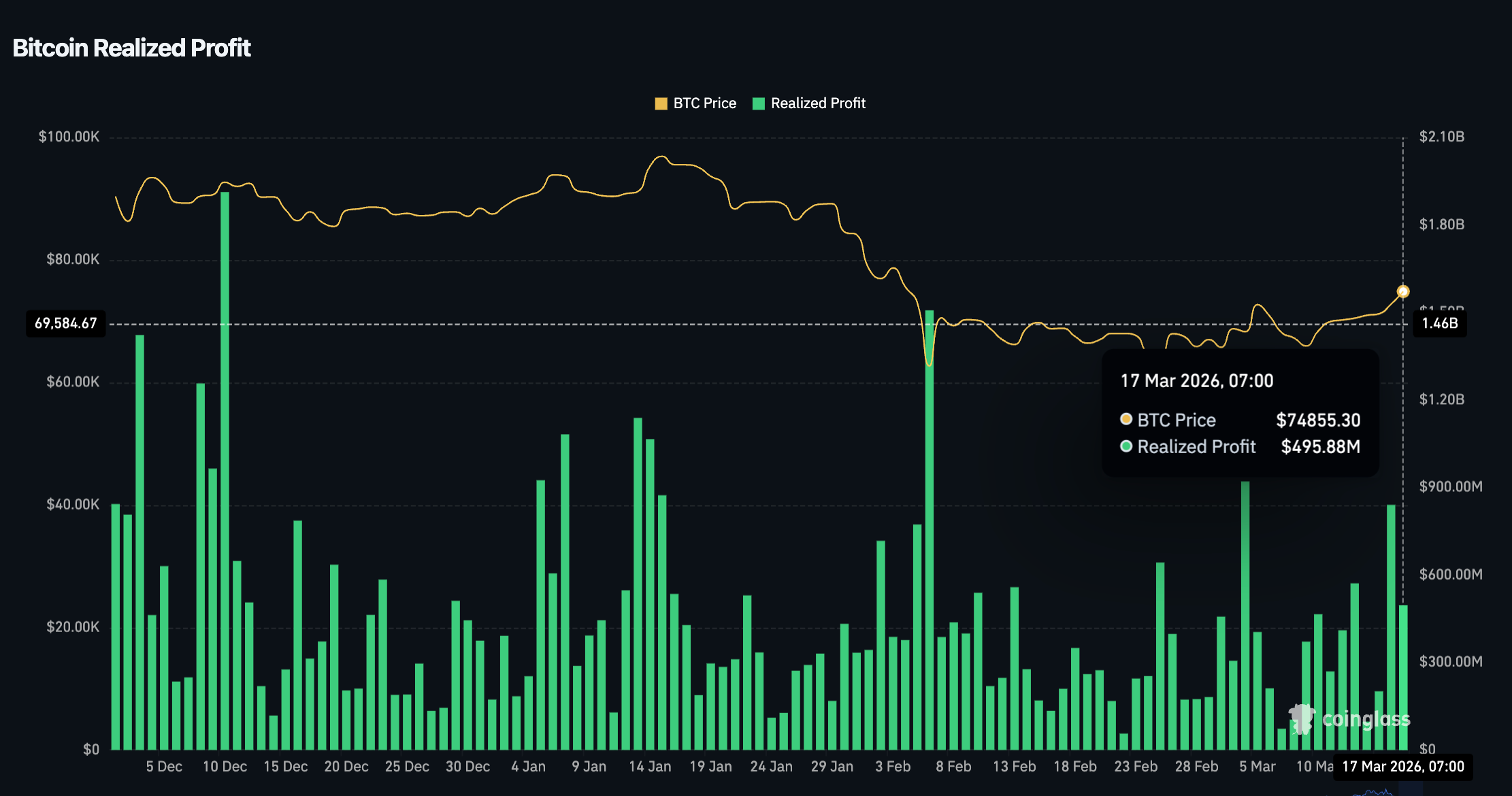Click the coinglass watermark logo icon

coord(1302,718)
